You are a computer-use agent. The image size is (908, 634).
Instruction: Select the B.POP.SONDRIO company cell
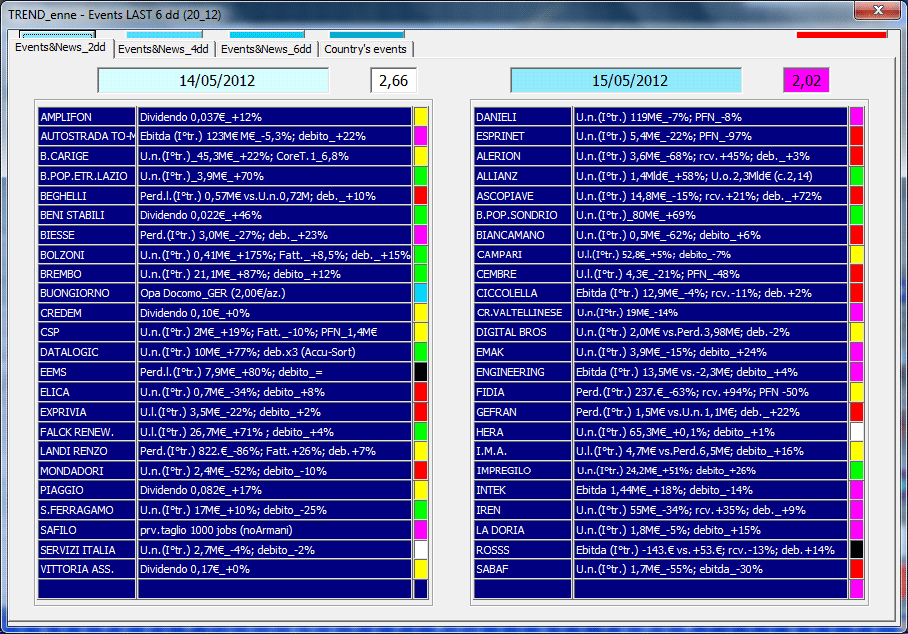(522, 215)
